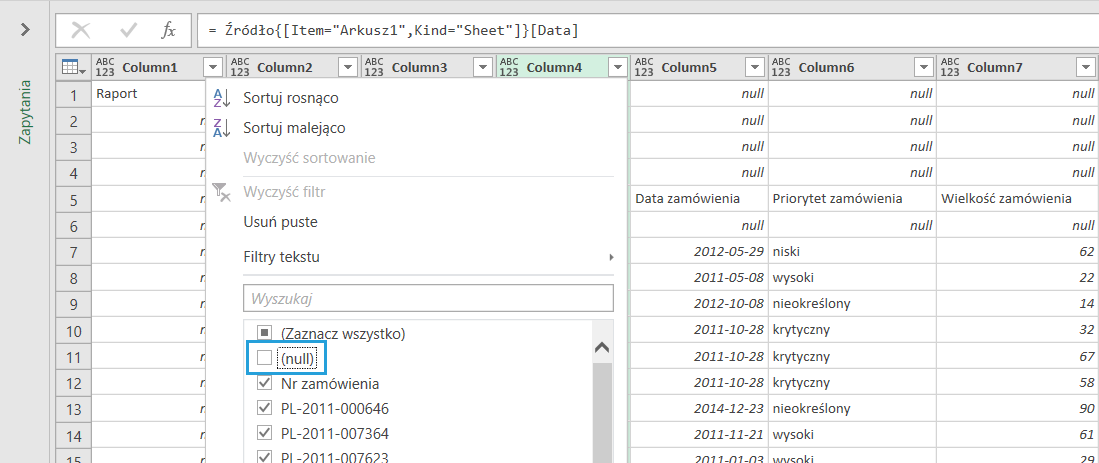Click the Column4 ABC123 data type icon
The image size is (1099, 463).
pos(509,67)
